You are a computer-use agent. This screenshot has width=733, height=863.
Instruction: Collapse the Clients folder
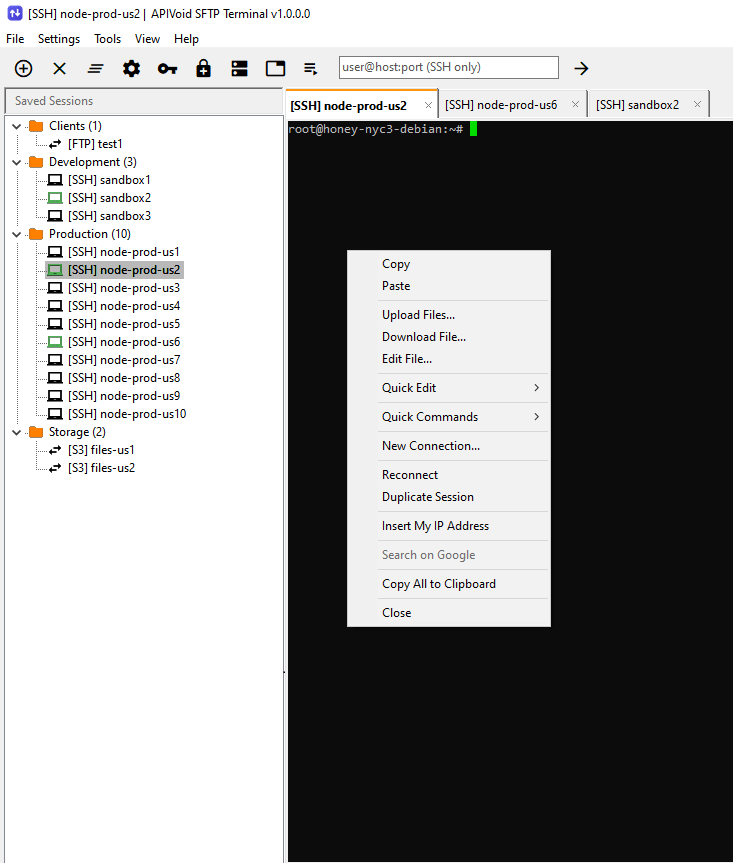[x=17, y=127]
